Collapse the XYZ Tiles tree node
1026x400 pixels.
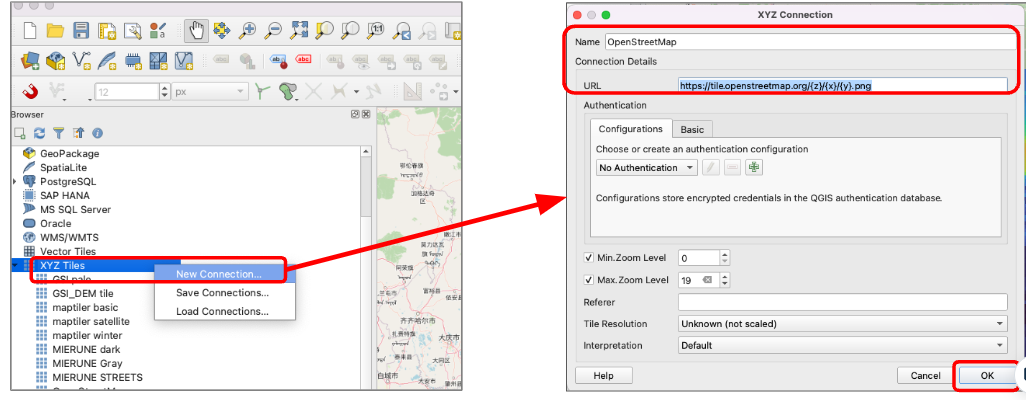[14, 265]
